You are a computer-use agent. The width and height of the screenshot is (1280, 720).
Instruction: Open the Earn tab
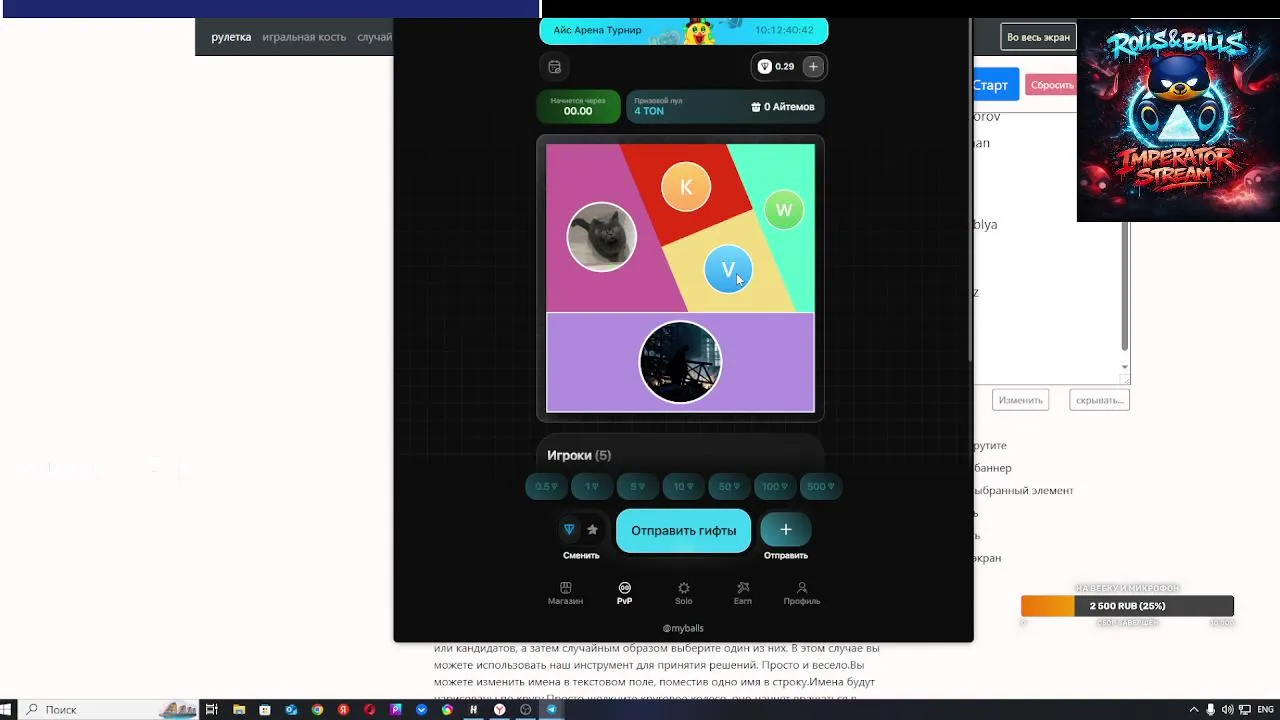tap(742, 593)
